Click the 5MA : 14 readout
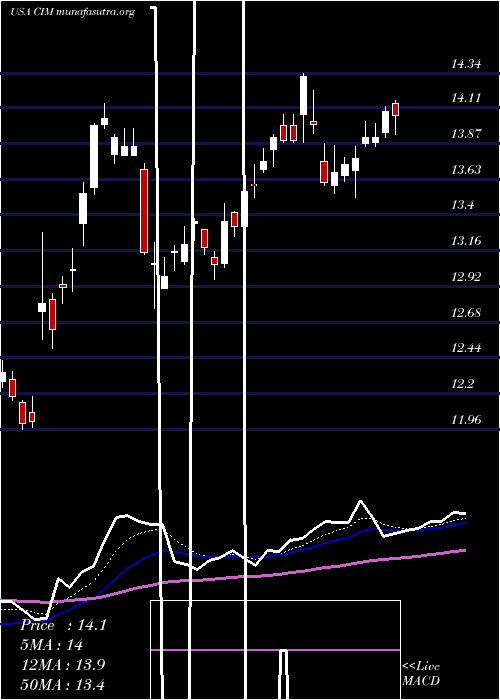500x700 pixels. click(x=52, y=645)
